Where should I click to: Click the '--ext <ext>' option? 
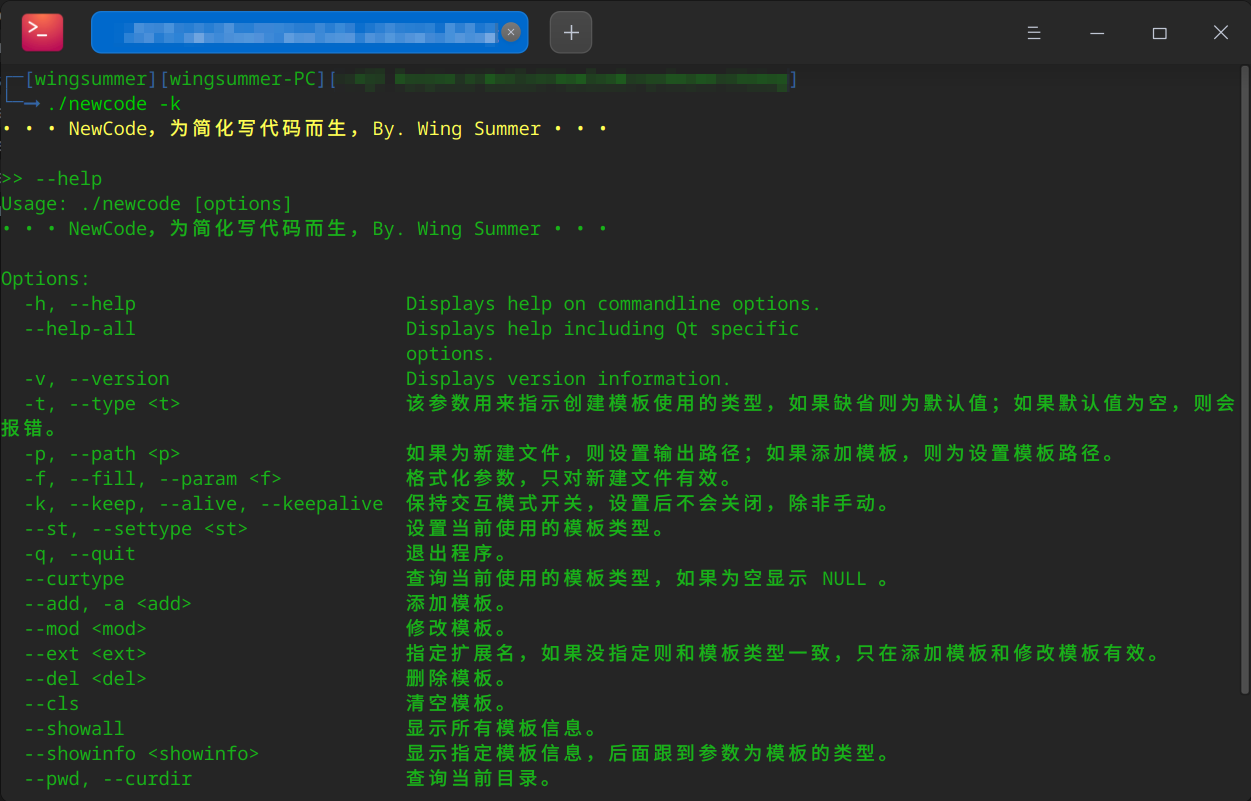pyautogui.click(x=85, y=654)
